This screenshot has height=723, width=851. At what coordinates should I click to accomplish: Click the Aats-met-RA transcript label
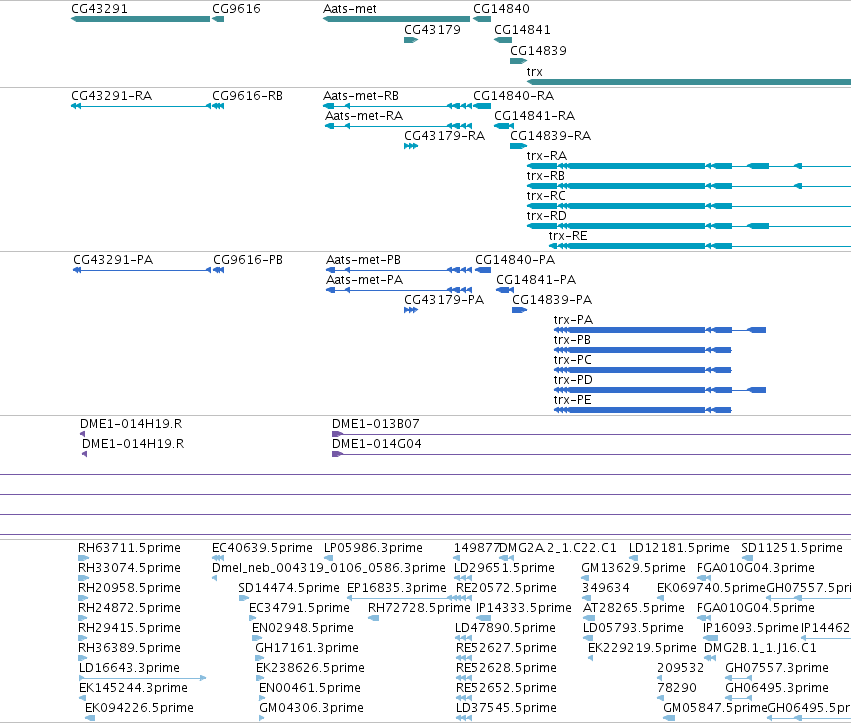pos(364,116)
